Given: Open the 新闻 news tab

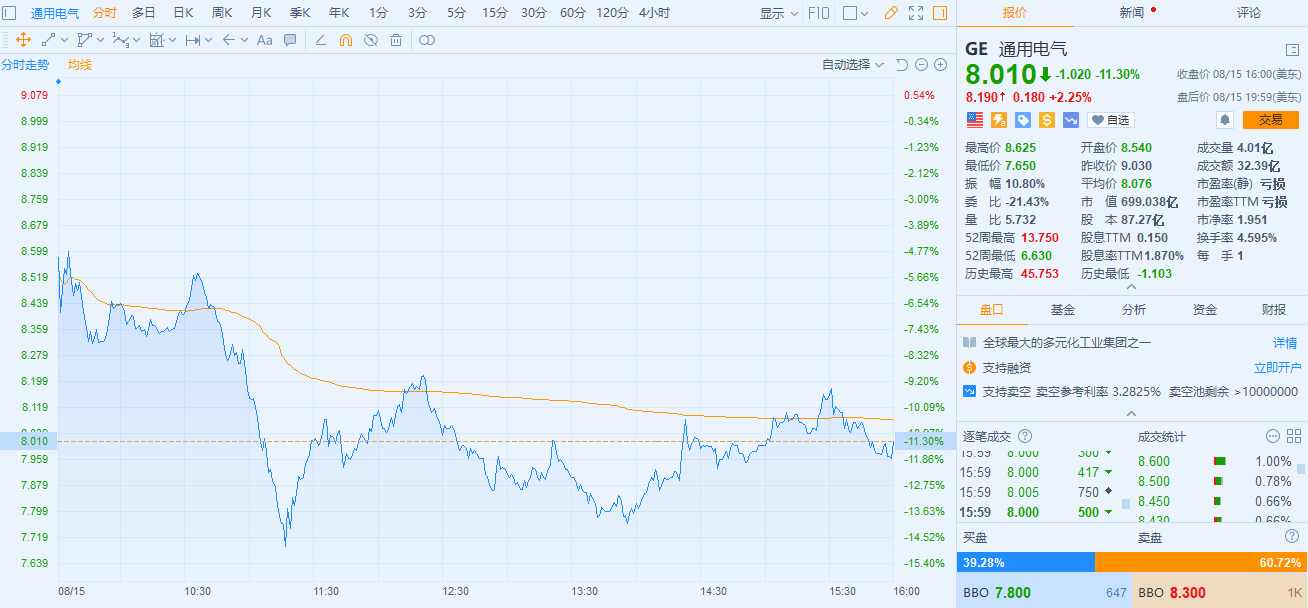Looking at the screenshot, I should (1132, 13).
